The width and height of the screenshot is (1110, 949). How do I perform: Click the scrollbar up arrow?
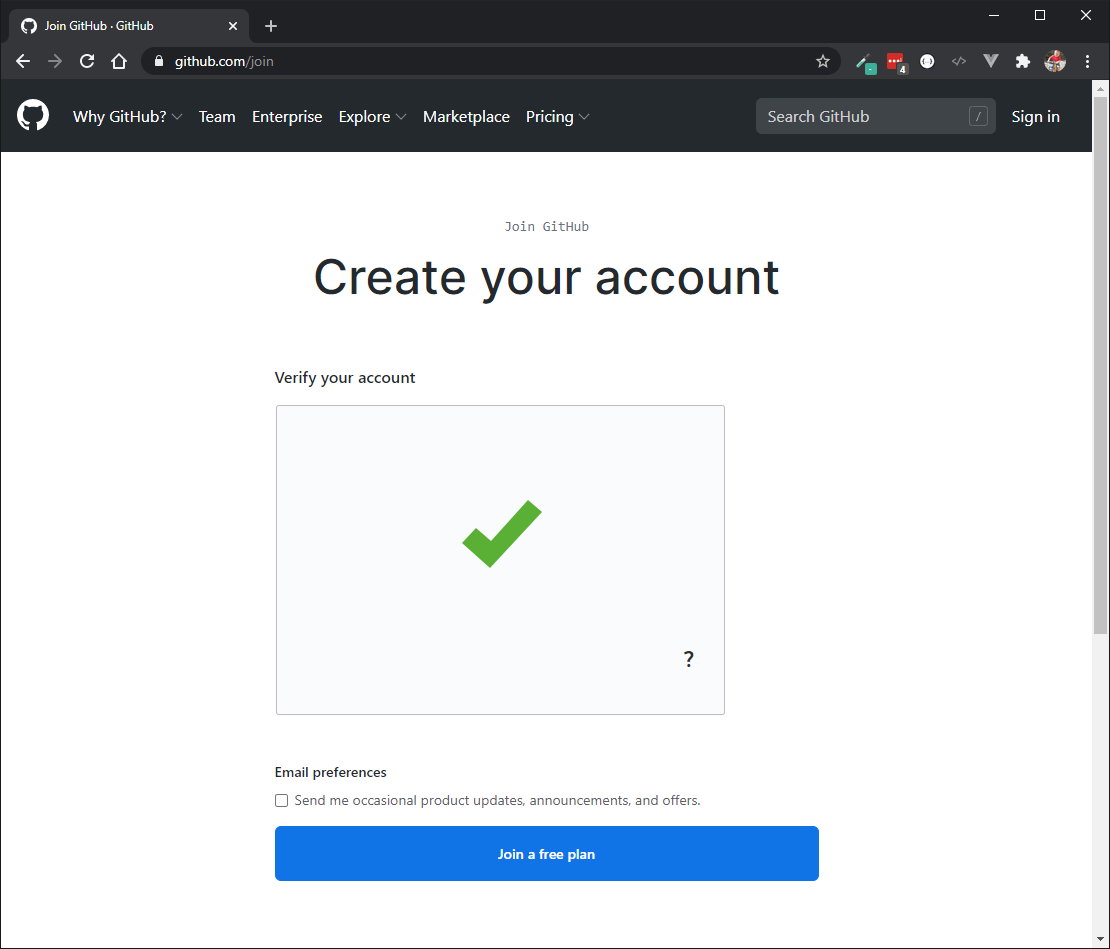pos(1100,89)
